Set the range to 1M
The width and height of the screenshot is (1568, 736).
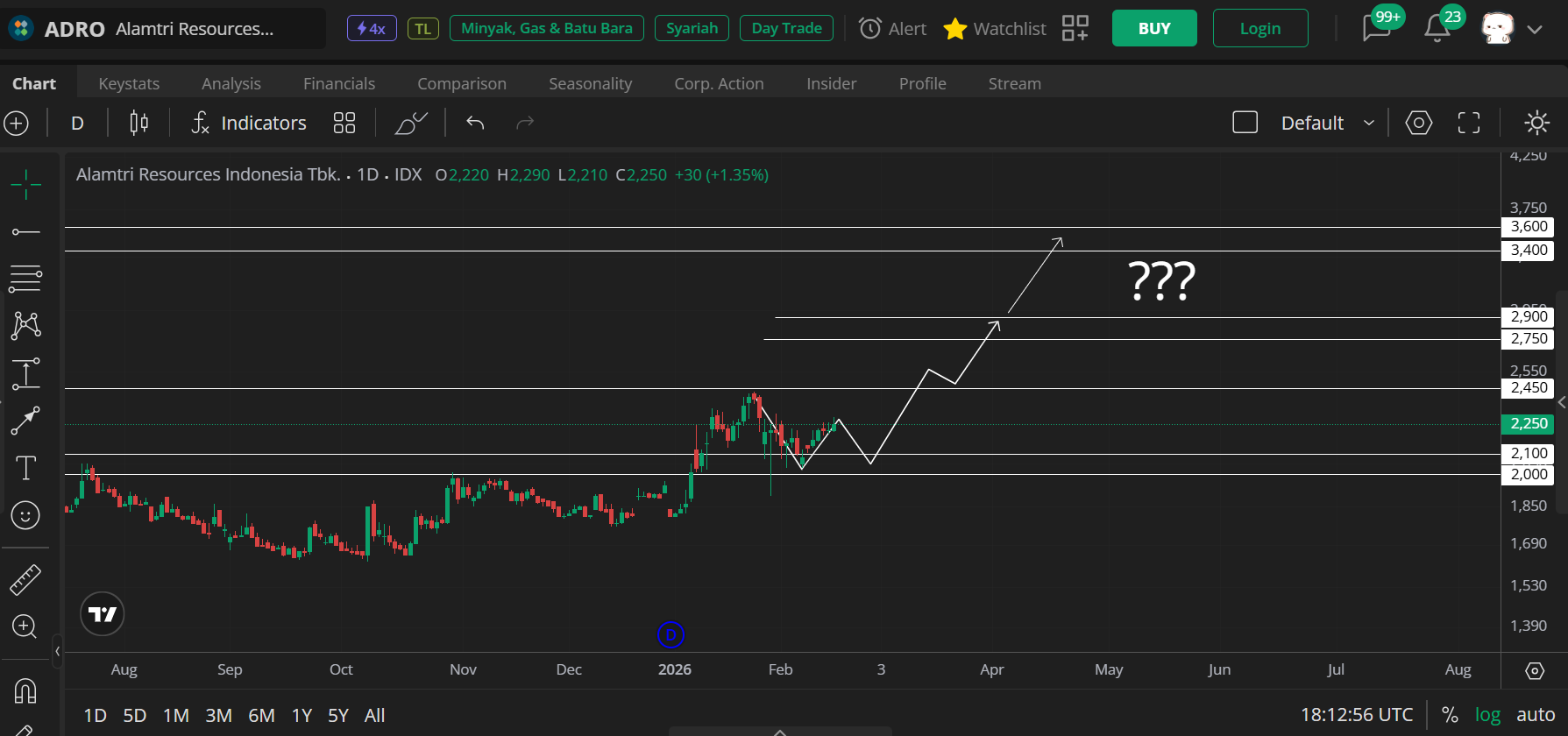(x=176, y=716)
